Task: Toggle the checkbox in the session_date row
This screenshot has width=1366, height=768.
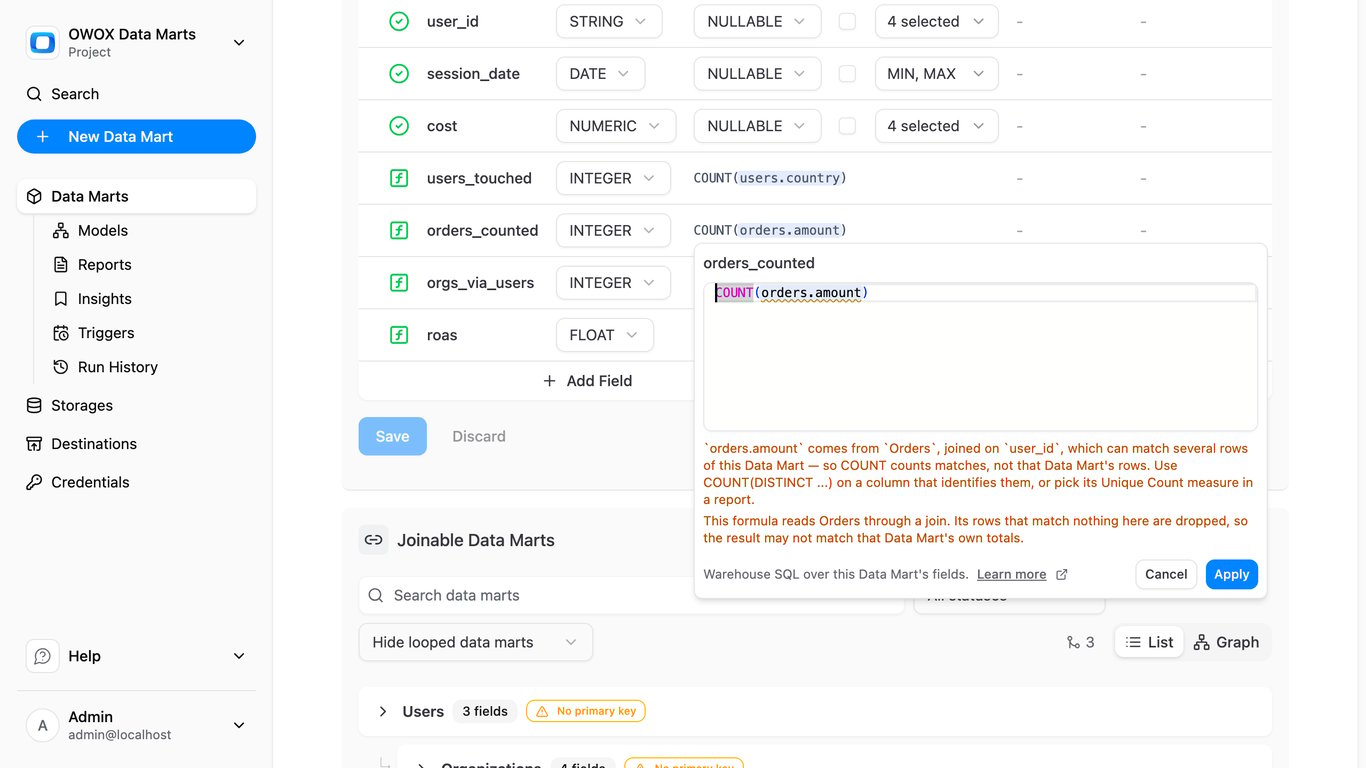Action: click(x=847, y=73)
